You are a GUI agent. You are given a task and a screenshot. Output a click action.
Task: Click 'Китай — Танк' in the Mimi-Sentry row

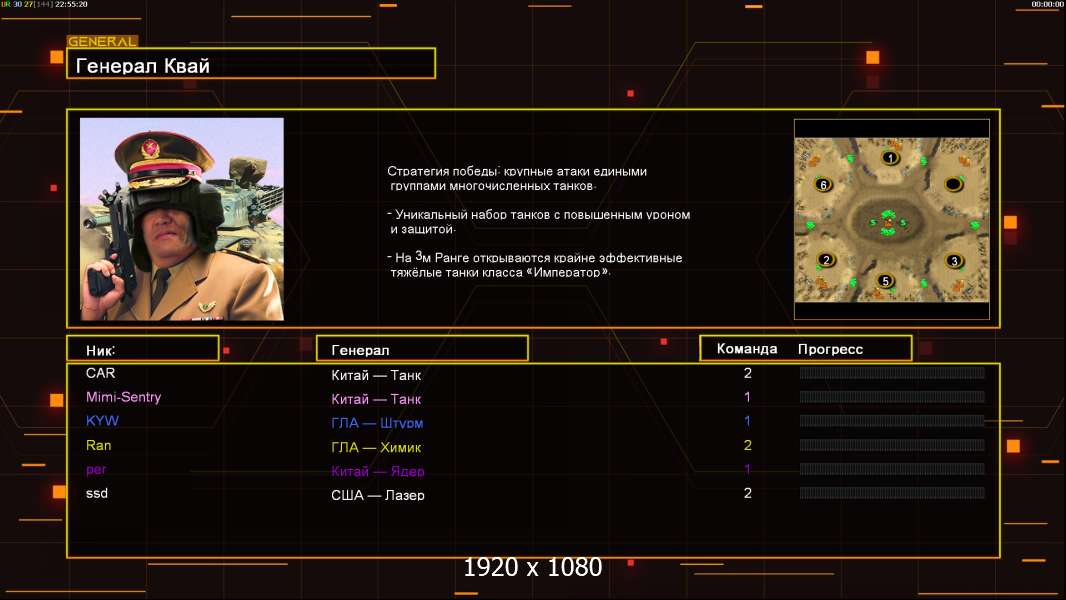[376, 399]
